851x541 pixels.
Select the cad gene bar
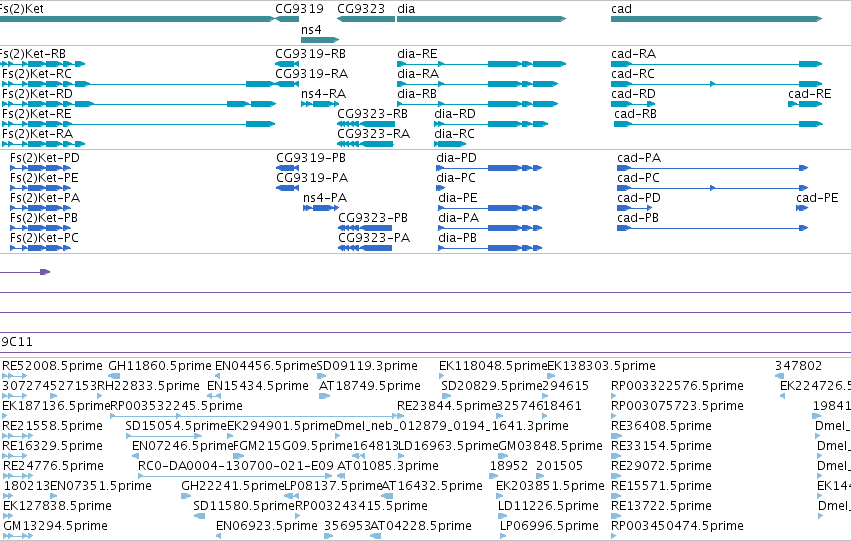pyautogui.click(x=716, y=19)
